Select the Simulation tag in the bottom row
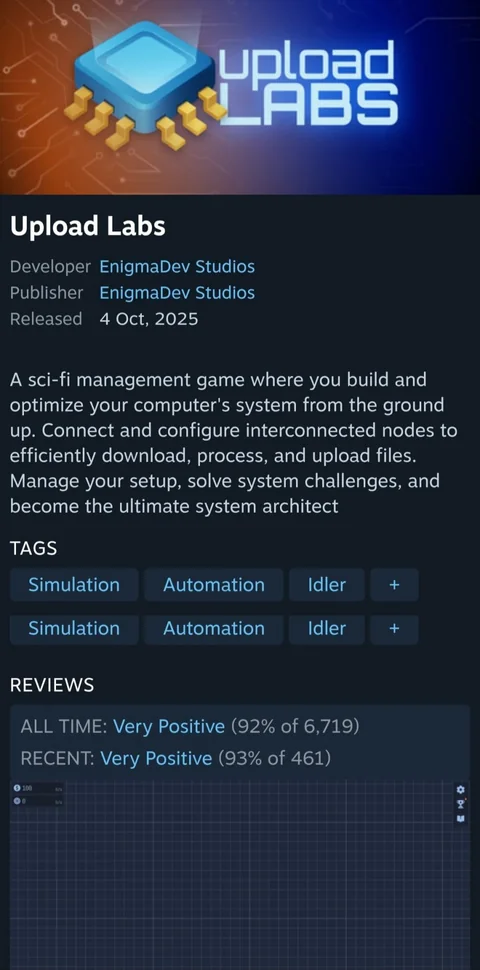 tap(74, 629)
